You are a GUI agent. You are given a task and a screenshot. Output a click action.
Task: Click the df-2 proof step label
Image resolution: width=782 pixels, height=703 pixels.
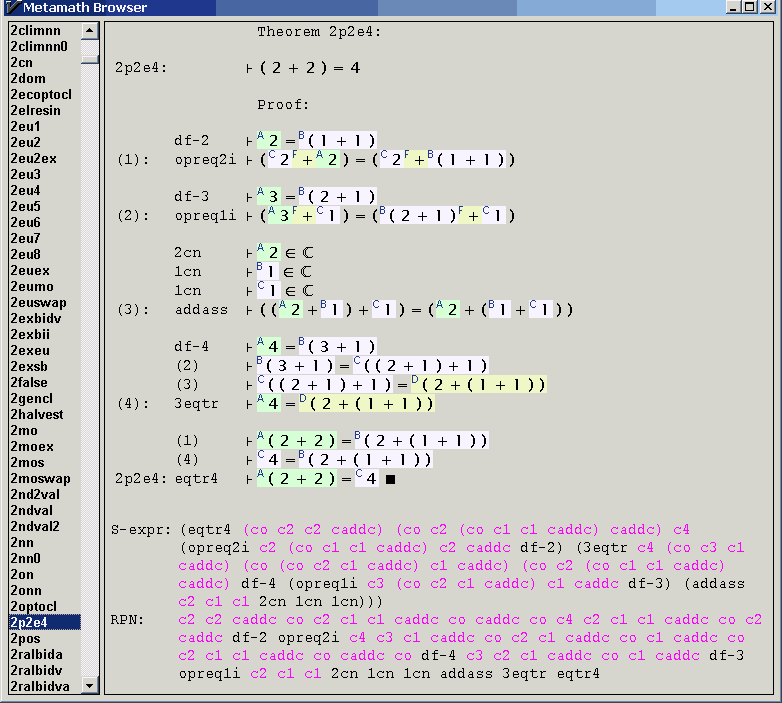(x=192, y=141)
